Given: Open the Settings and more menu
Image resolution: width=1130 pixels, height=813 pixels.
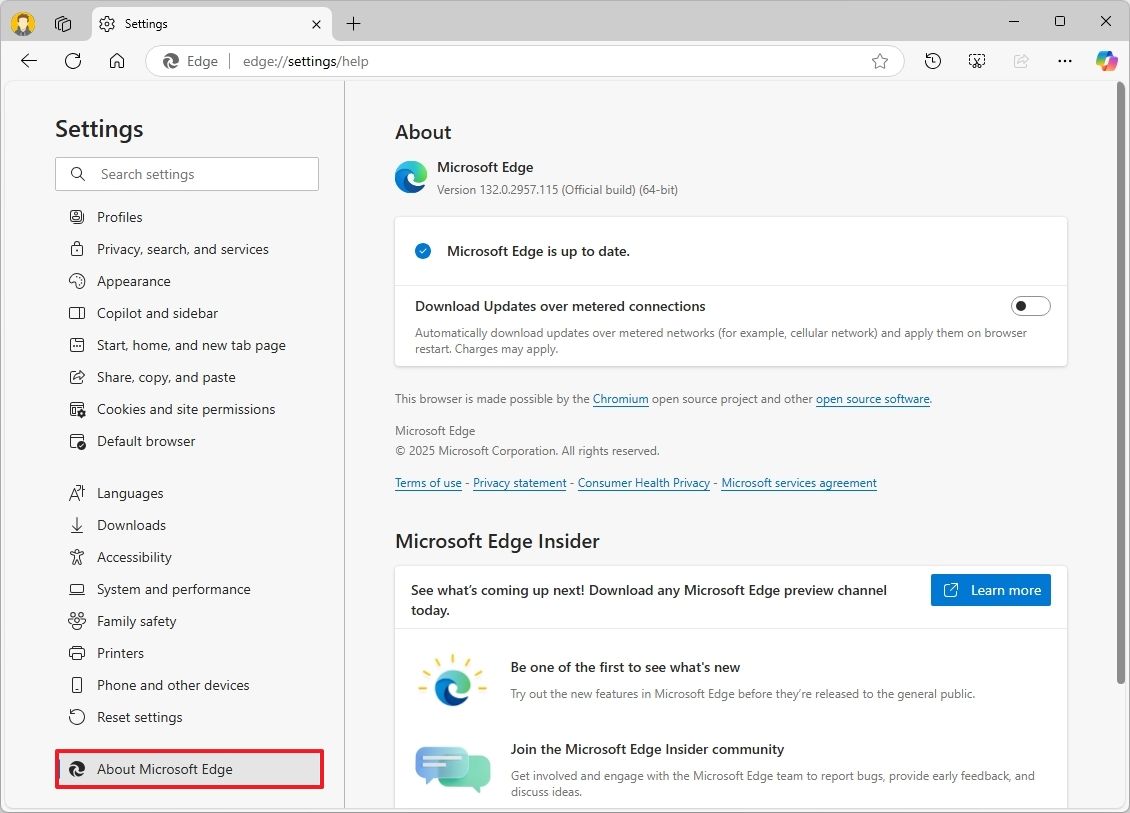Looking at the screenshot, I should [1064, 61].
